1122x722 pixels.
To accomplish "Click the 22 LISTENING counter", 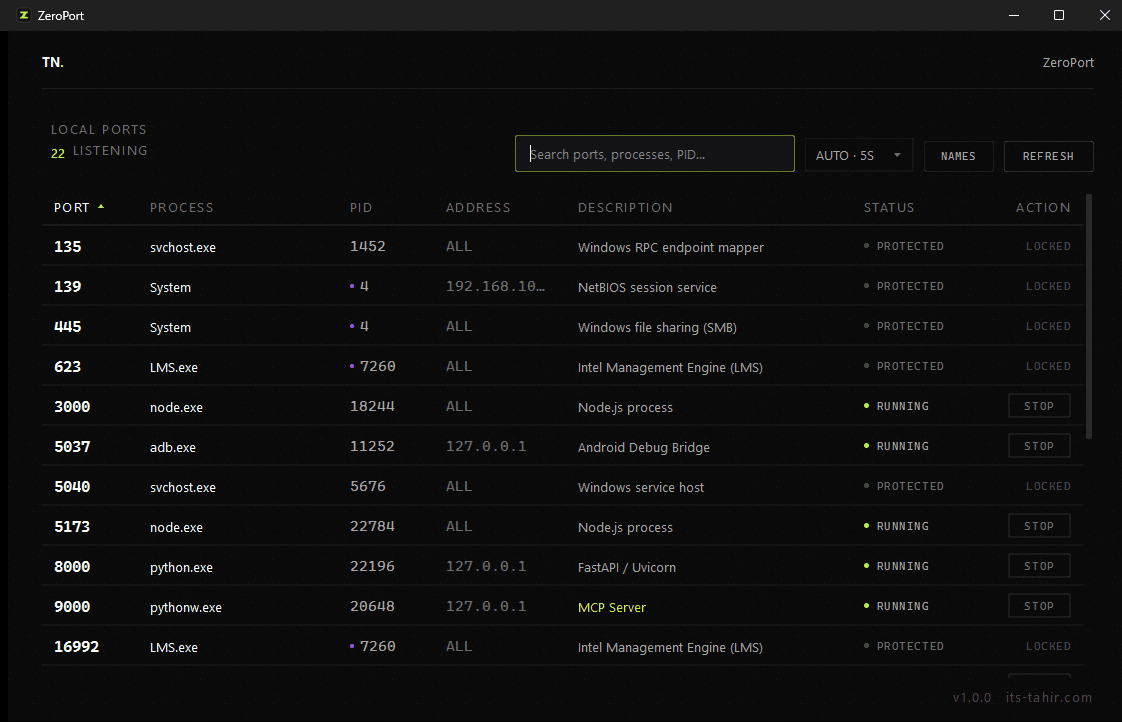I will (99, 152).
